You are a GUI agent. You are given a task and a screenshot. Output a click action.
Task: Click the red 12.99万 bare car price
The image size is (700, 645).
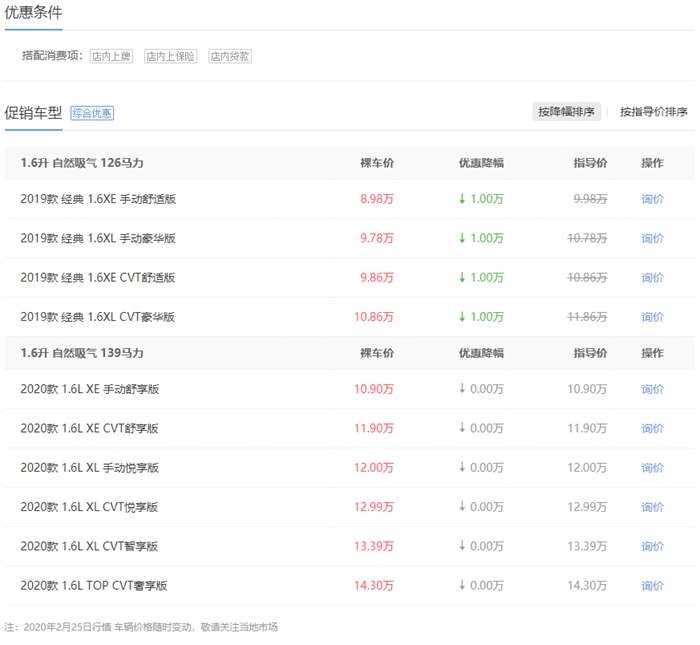point(374,507)
